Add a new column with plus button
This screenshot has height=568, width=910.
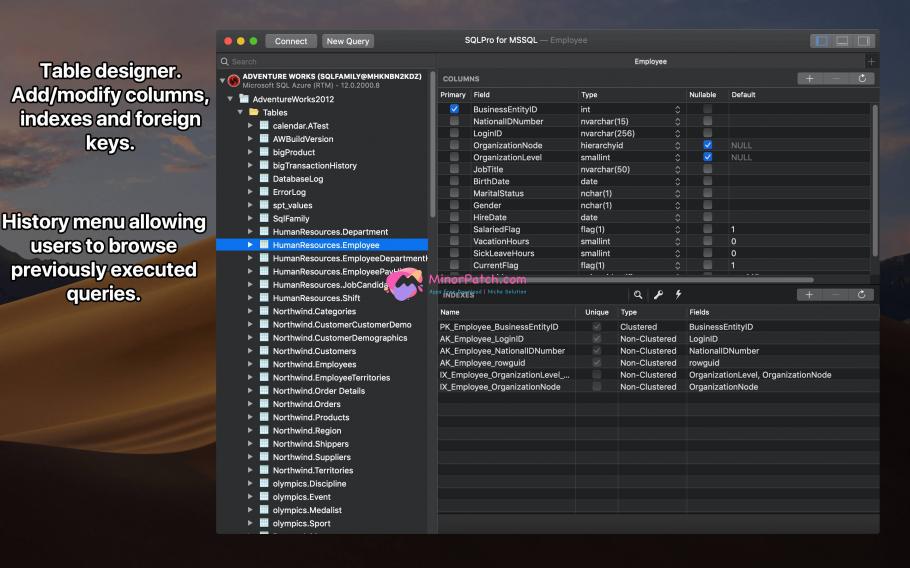[810, 78]
